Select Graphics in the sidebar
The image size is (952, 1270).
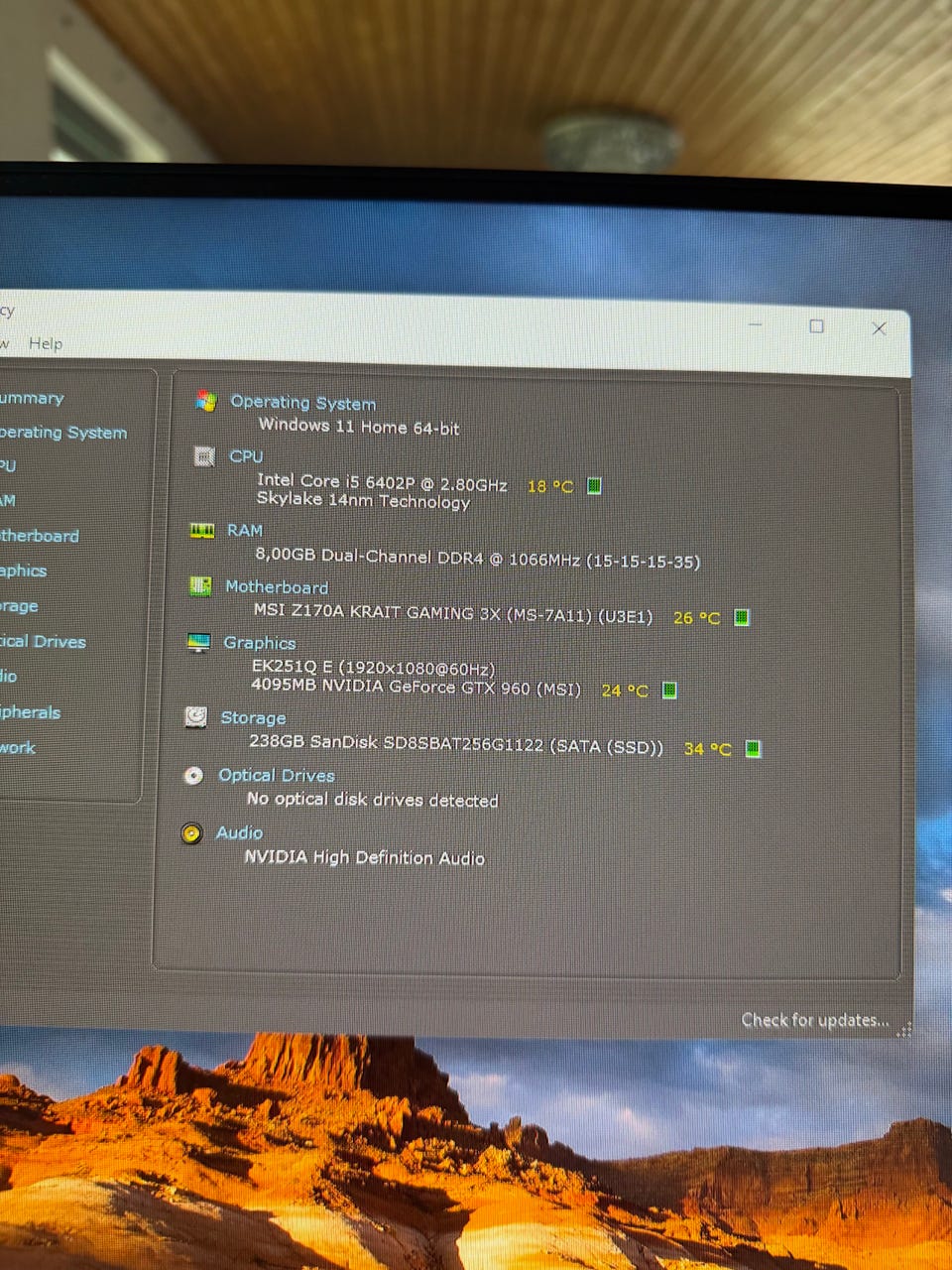click(x=24, y=571)
